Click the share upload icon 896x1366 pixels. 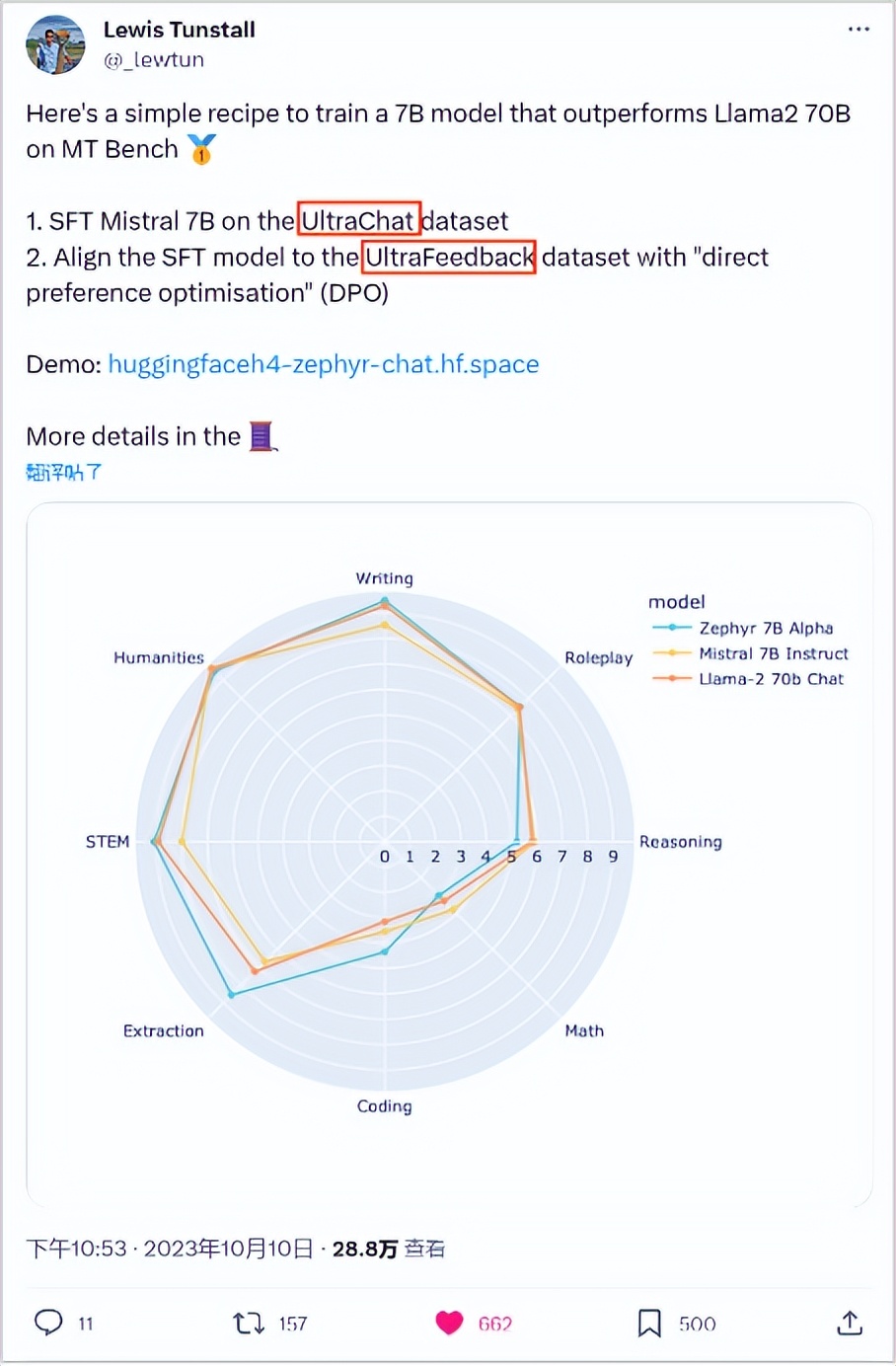[850, 1323]
